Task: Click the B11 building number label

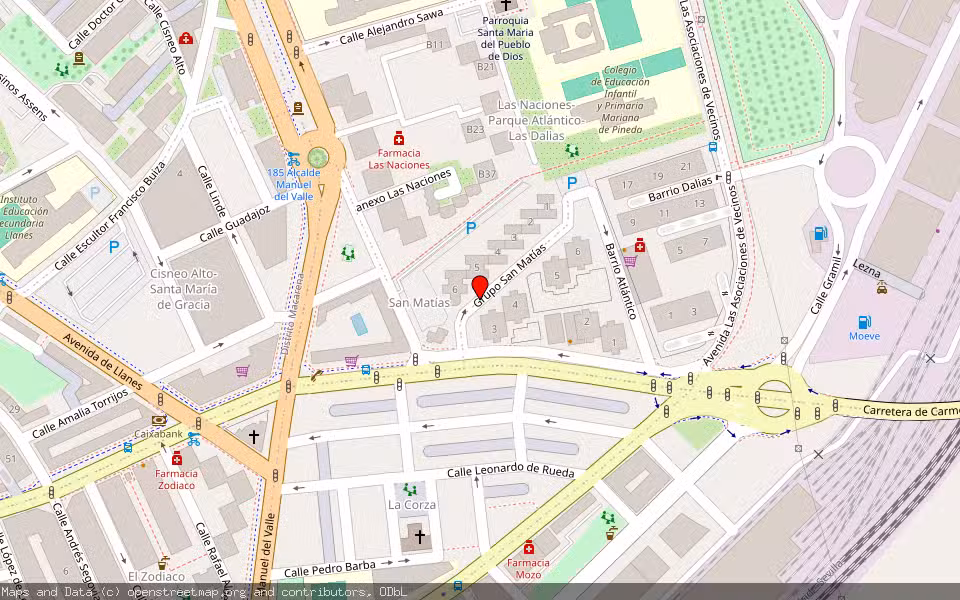Action: (x=435, y=45)
